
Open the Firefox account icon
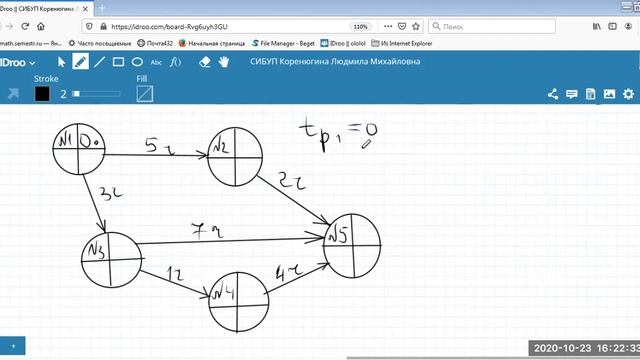coord(628,27)
